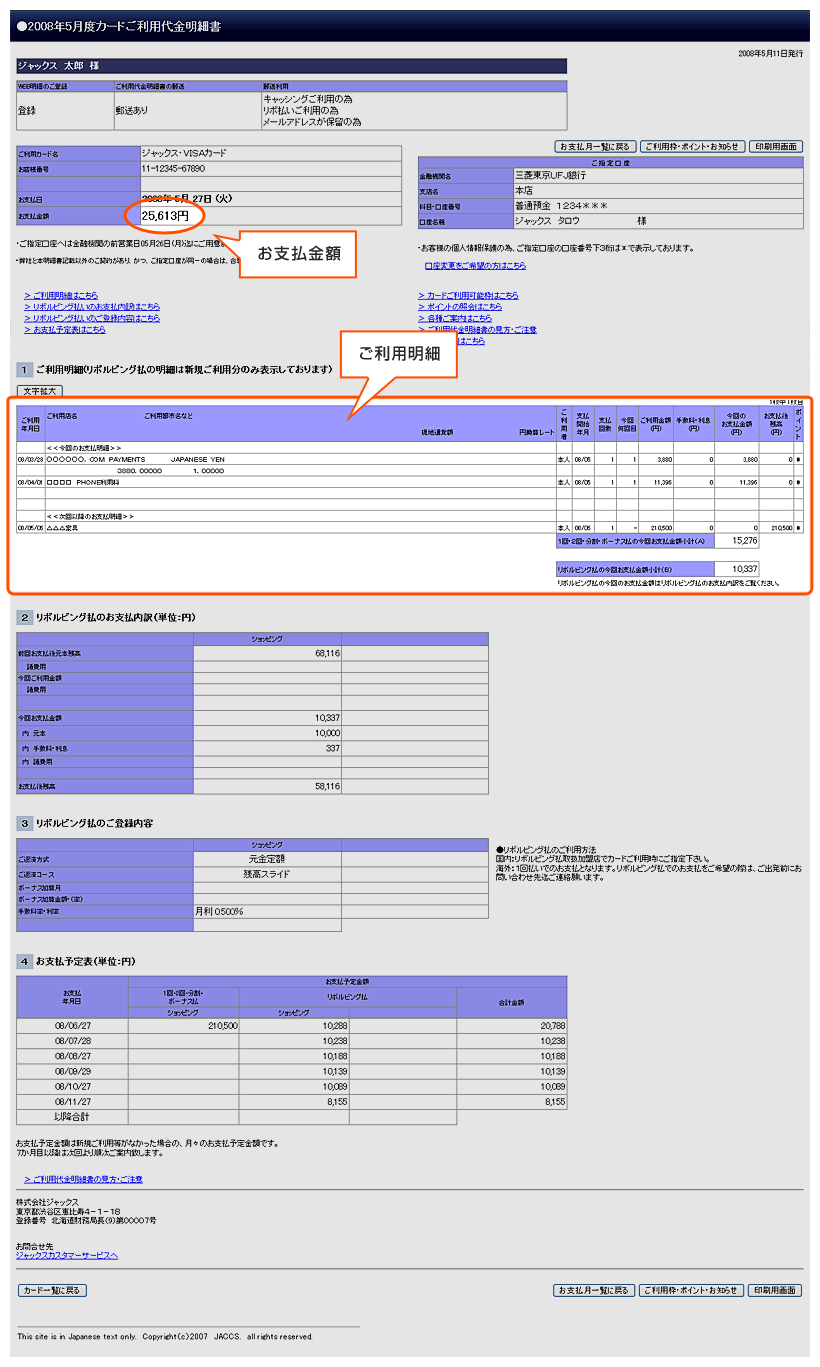Image resolution: width=820 pixels, height=1367 pixels.
Task: Select the payment amount 25,613円
Action: [x=165, y=215]
